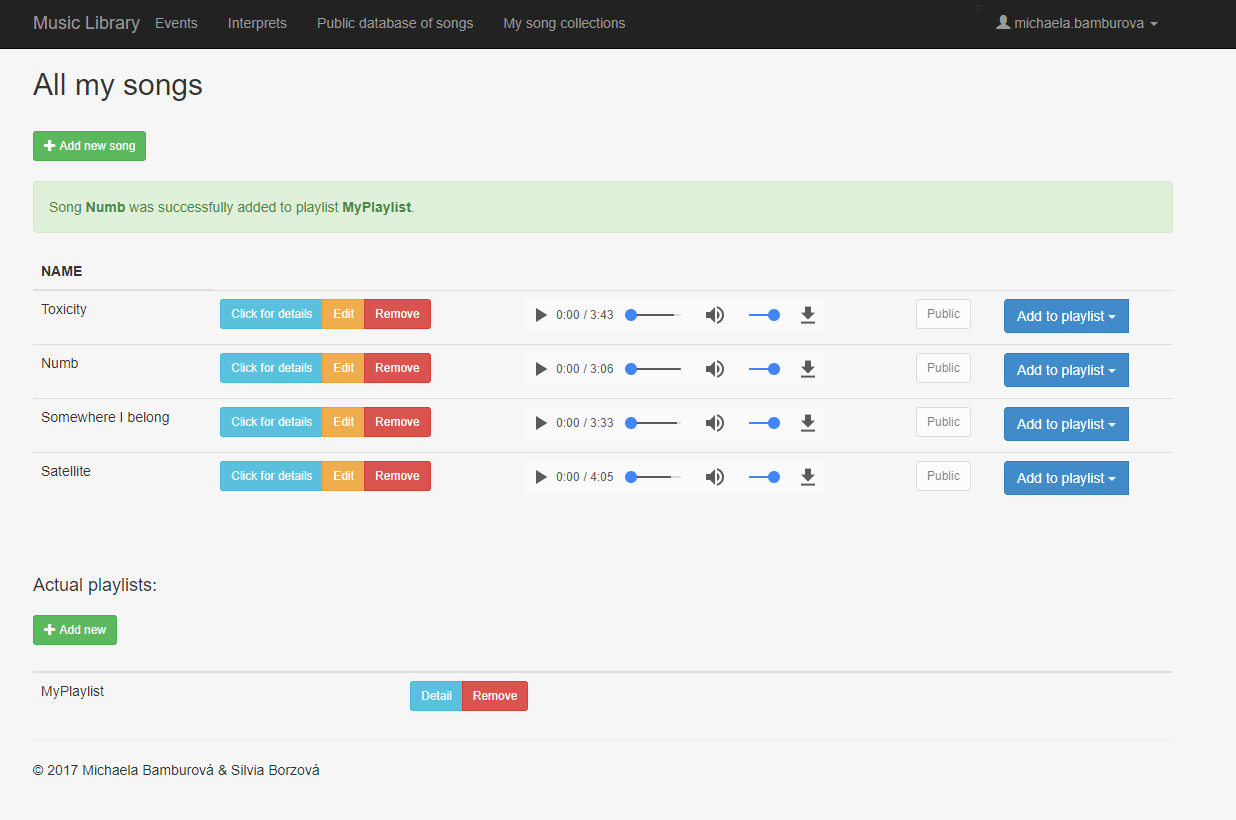Download the Numb audio file
The width and height of the screenshot is (1236, 820).
pyautogui.click(x=808, y=369)
